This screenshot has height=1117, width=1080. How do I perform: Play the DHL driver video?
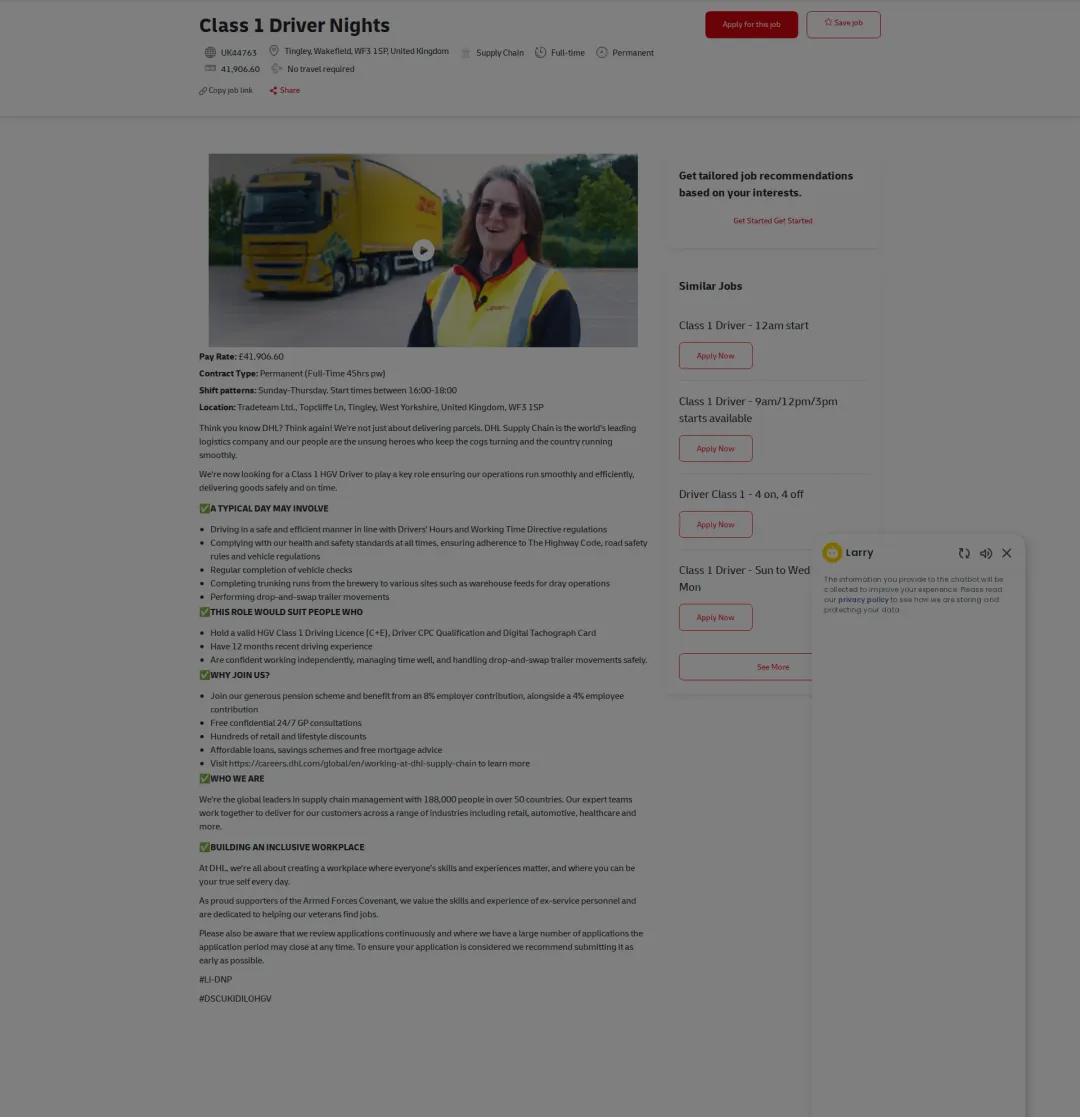pyautogui.click(x=423, y=250)
